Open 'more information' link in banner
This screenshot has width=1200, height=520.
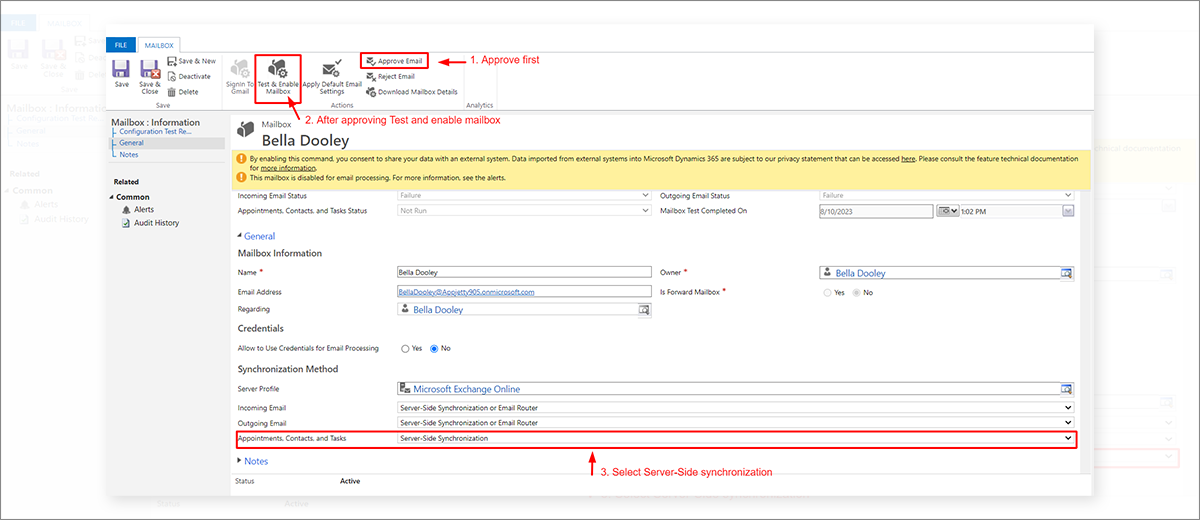(x=289, y=168)
